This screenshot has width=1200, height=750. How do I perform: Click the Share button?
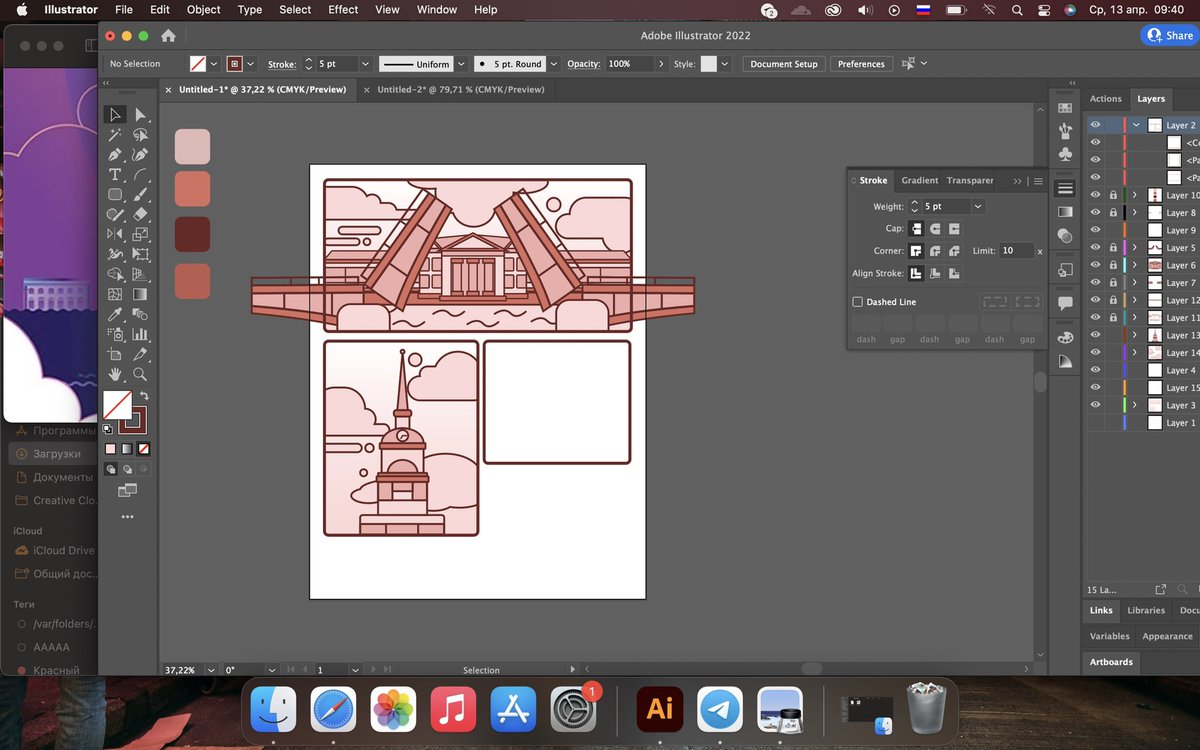click(x=1169, y=35)
